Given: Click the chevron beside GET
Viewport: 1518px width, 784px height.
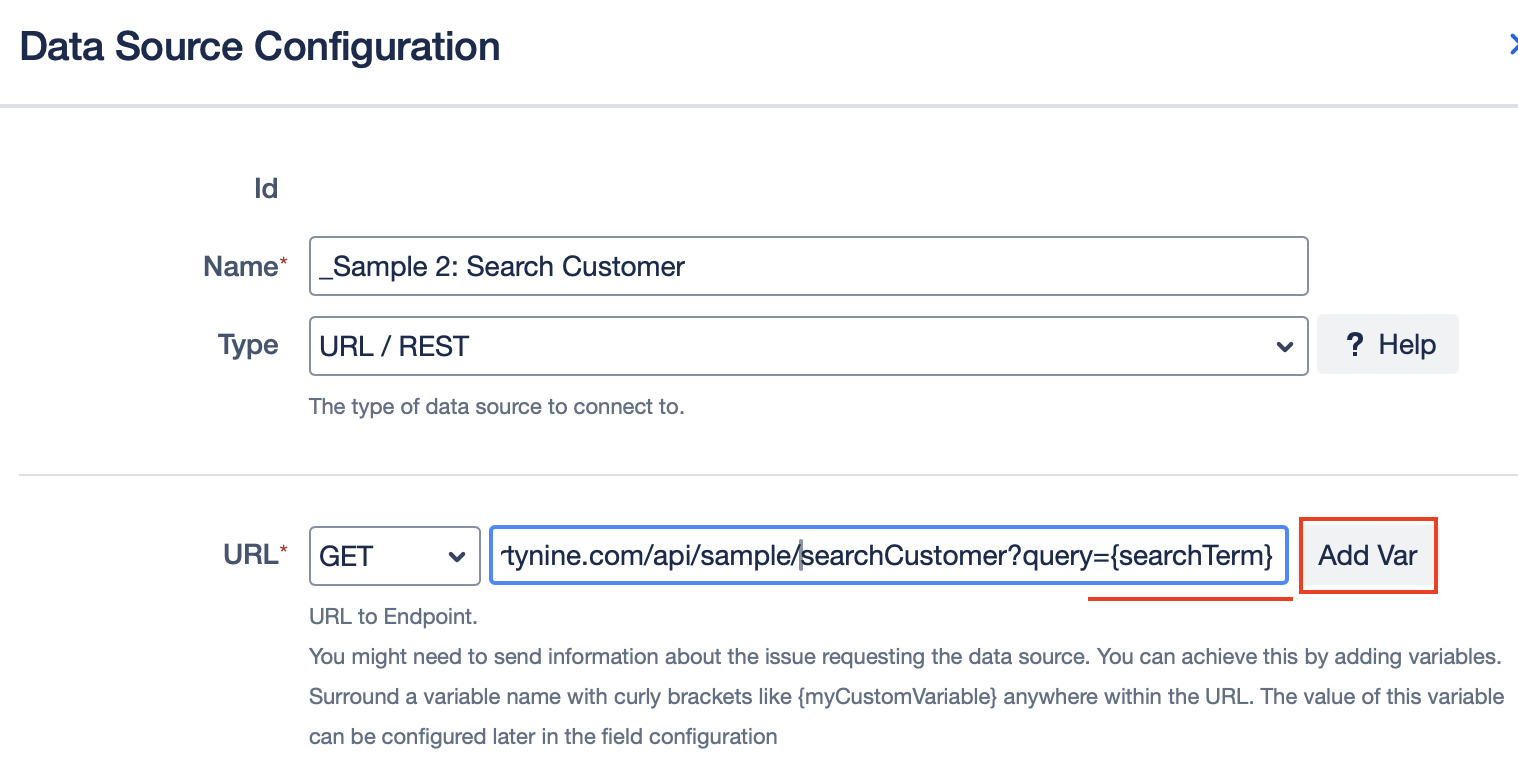Looking at the screenshot, I should tap(458, 557).
